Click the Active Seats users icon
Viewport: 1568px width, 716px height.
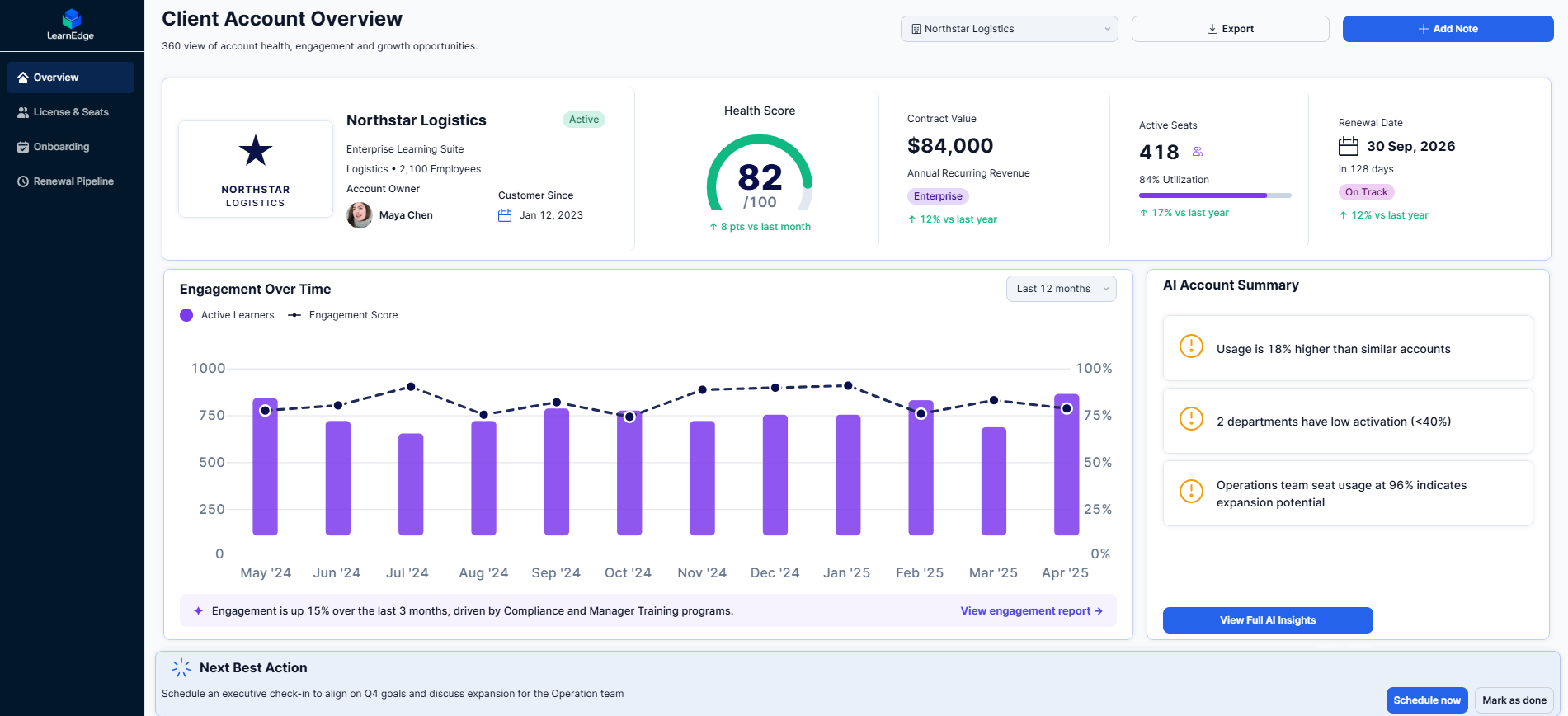pos(1198,152)
